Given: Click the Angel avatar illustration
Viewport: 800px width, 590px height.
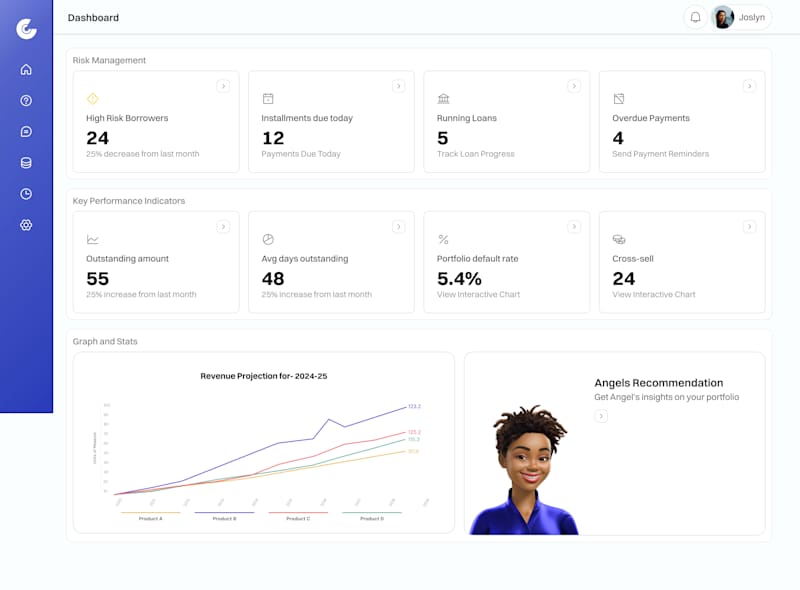Looking at the screenshot, I should (526, 471).
